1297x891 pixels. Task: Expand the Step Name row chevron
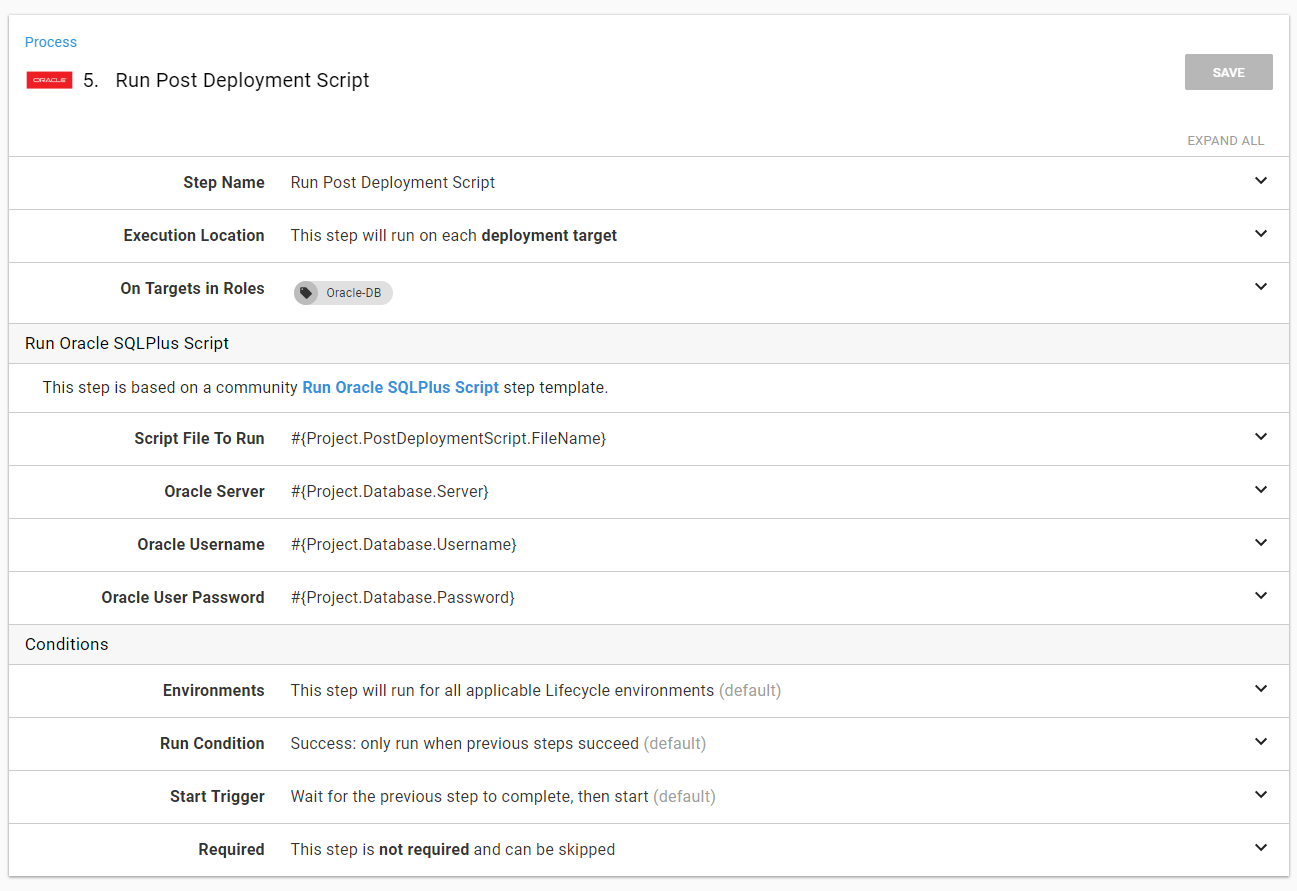point(1260,181)
